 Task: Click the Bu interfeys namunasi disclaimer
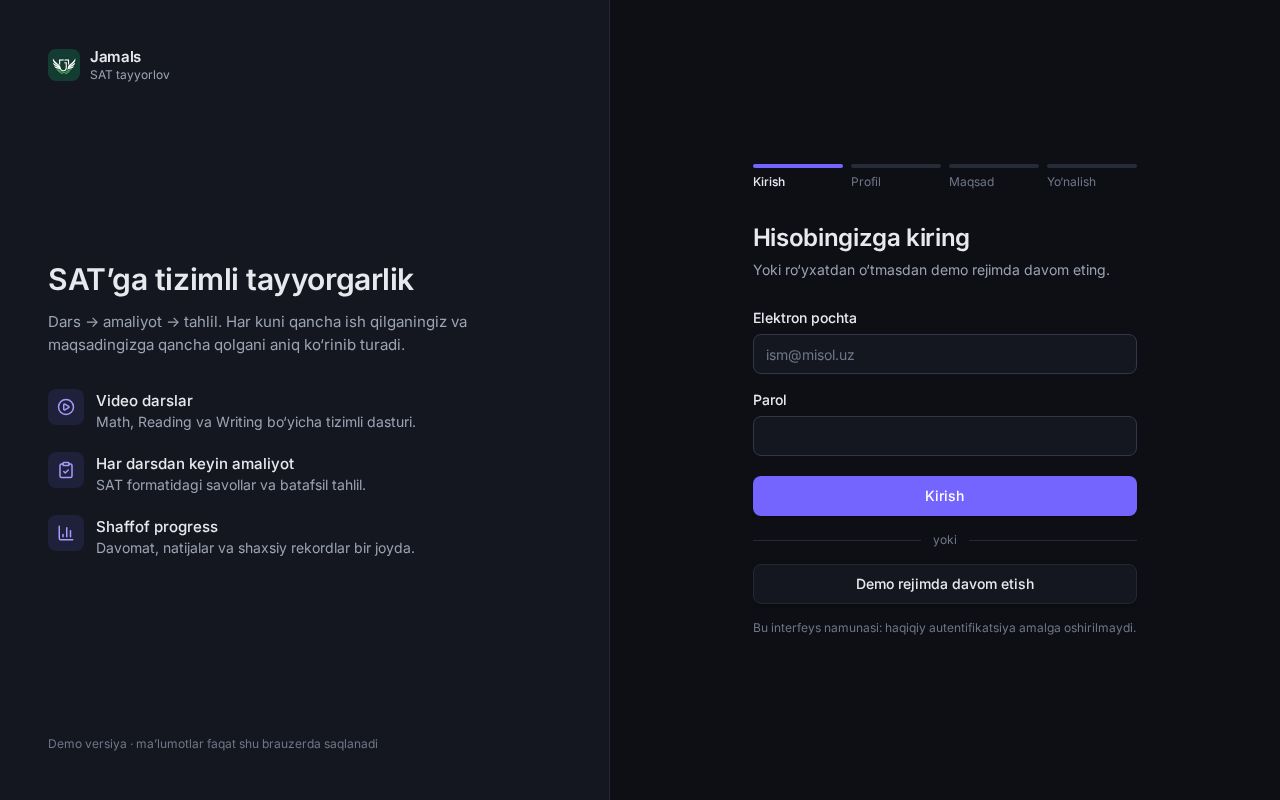click(x=945, y=628)
